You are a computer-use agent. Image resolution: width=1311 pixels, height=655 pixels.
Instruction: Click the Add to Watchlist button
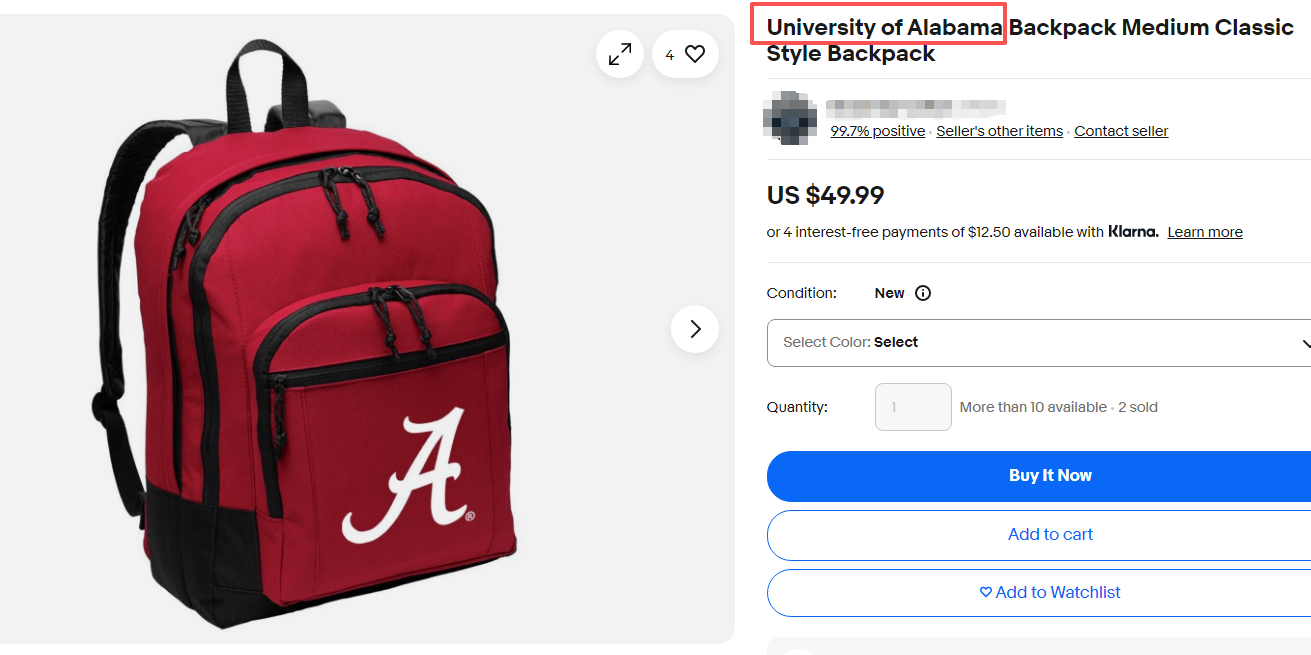(1049, 593)
